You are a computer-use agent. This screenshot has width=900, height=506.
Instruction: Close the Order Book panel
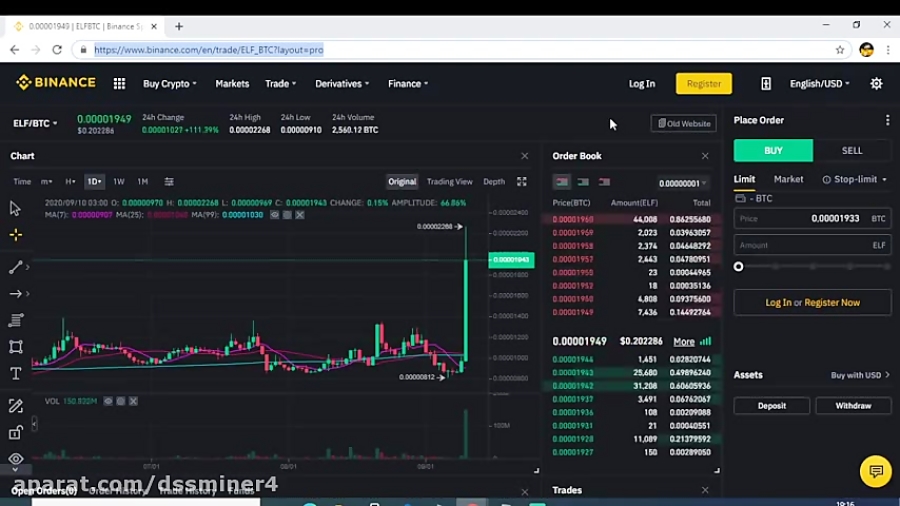click(x=705, y=156)
